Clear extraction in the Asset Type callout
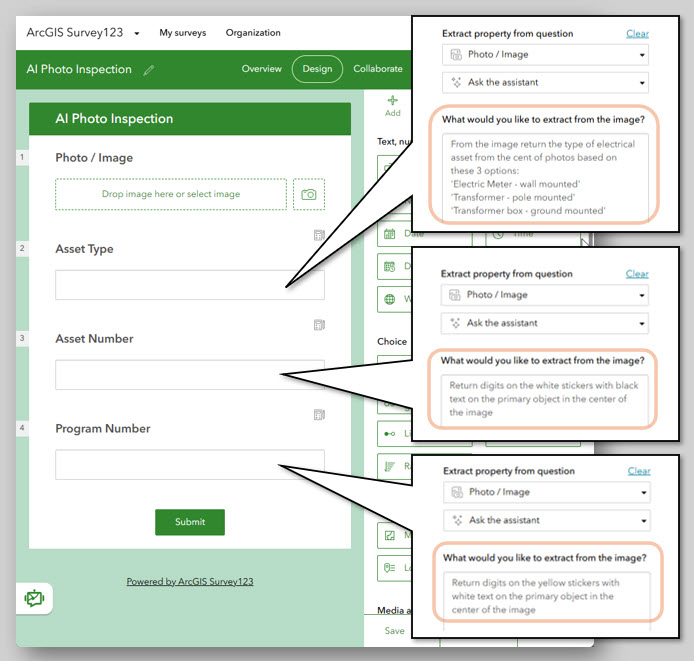 point(637,34)
